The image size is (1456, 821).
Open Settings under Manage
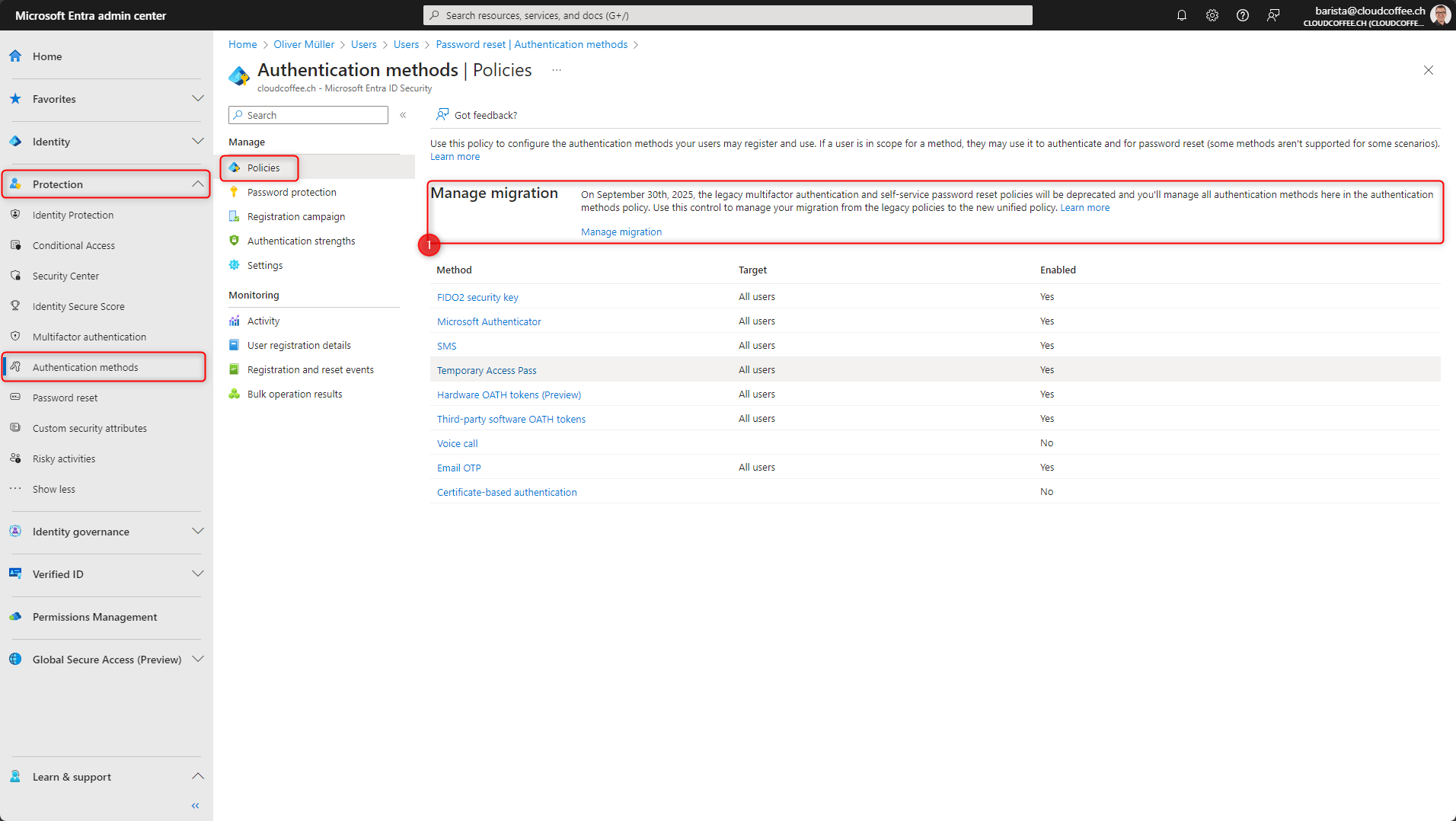266,265
